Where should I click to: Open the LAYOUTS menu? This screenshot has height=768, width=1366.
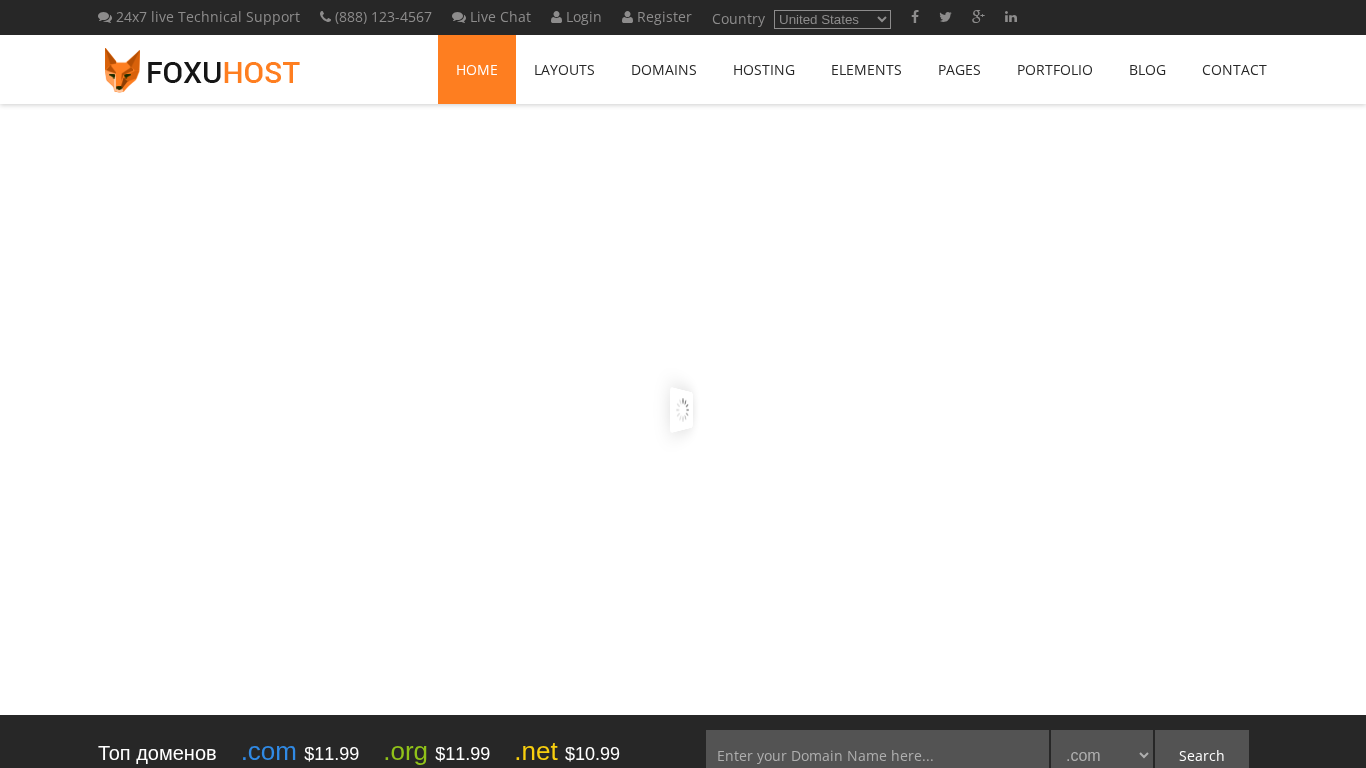(x=564, y=70)
